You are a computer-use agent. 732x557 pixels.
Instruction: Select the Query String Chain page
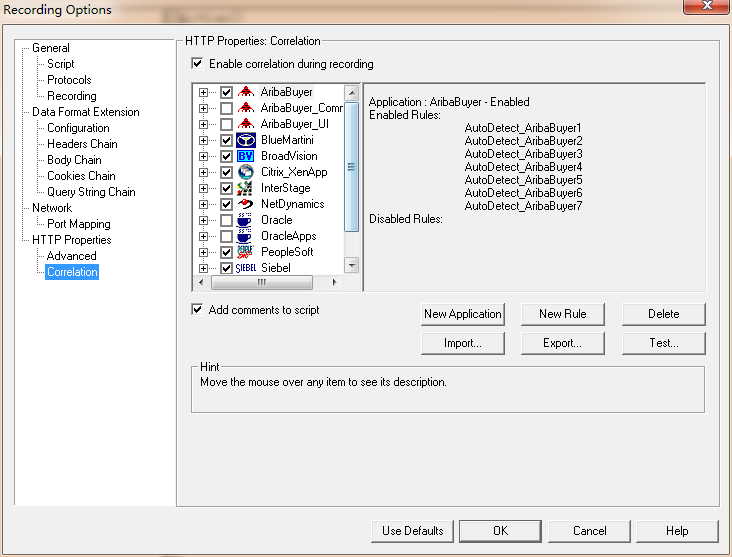(x=91, y=192)
